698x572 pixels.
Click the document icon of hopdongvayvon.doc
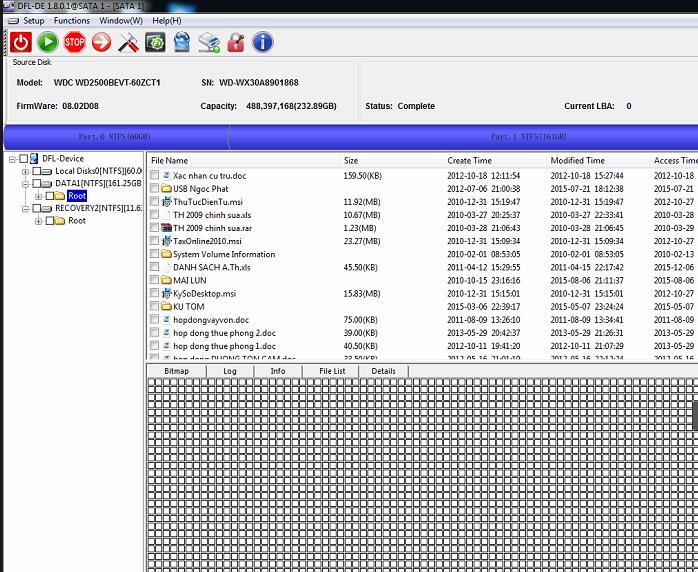[x=166, y=320]
